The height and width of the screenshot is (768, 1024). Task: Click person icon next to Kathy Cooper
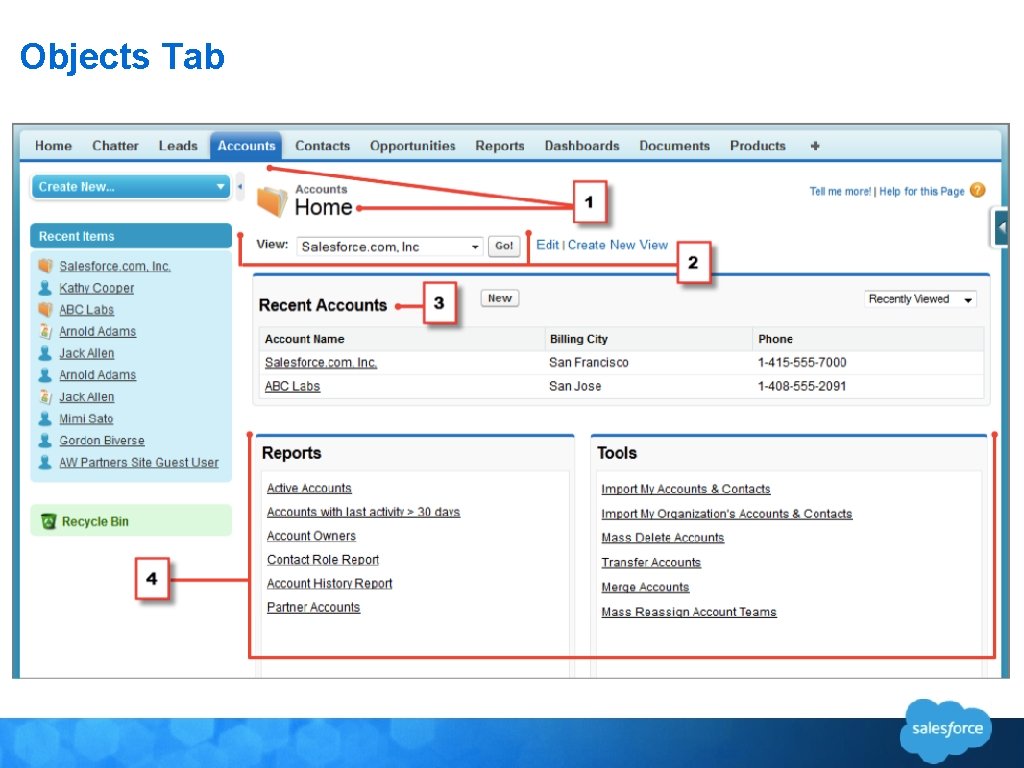click(45, 287)
